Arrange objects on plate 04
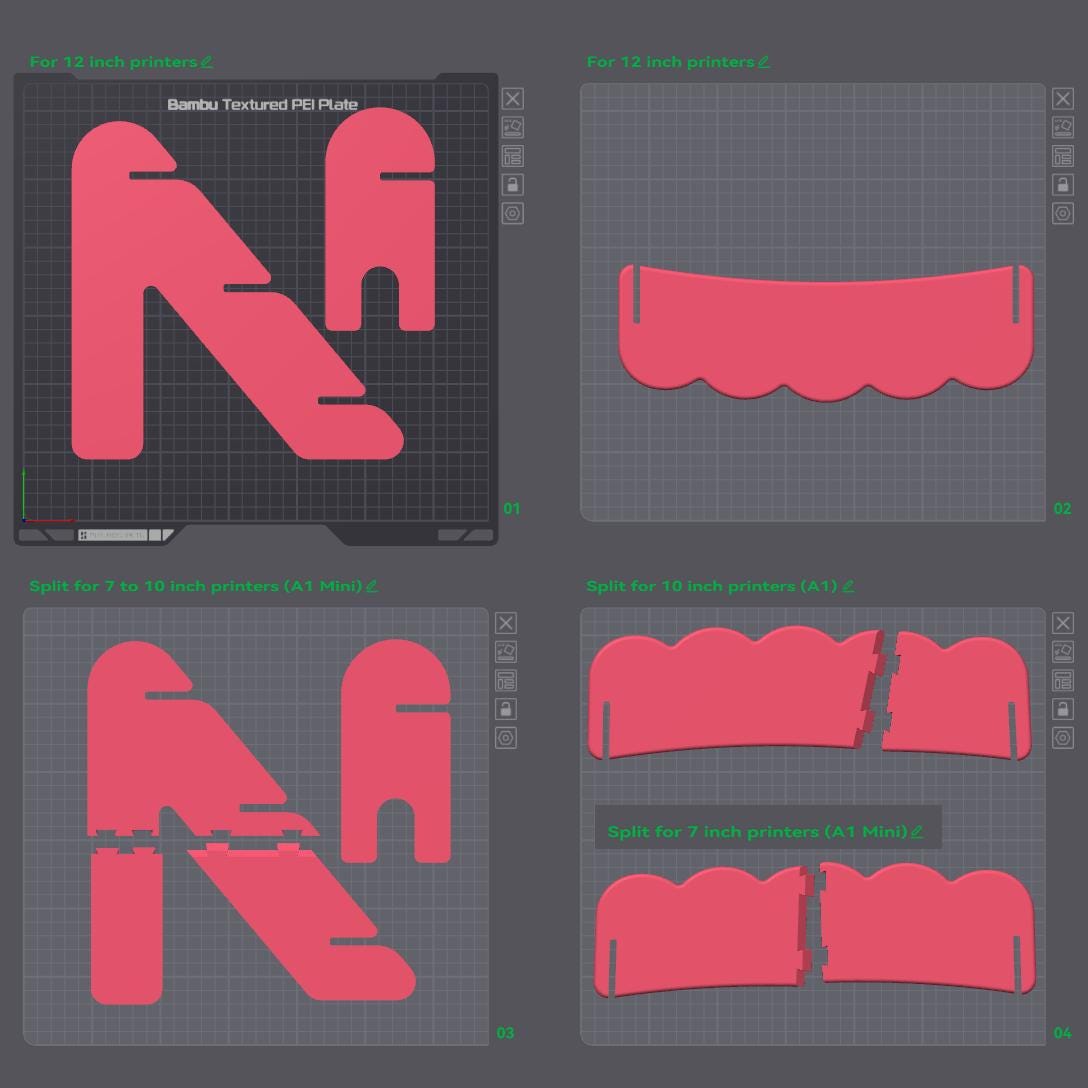This screenshot has width=1088, height=1088. pos(1062,681)
